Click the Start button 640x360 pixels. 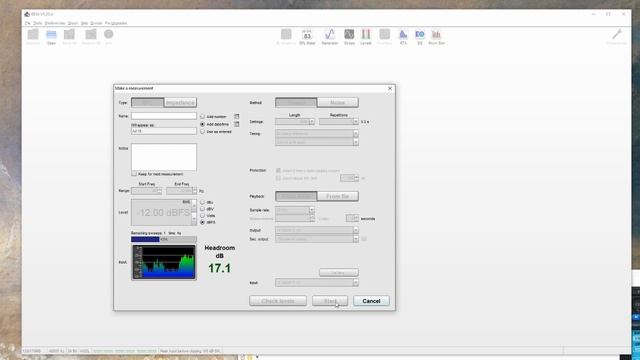tap(330, 301)
